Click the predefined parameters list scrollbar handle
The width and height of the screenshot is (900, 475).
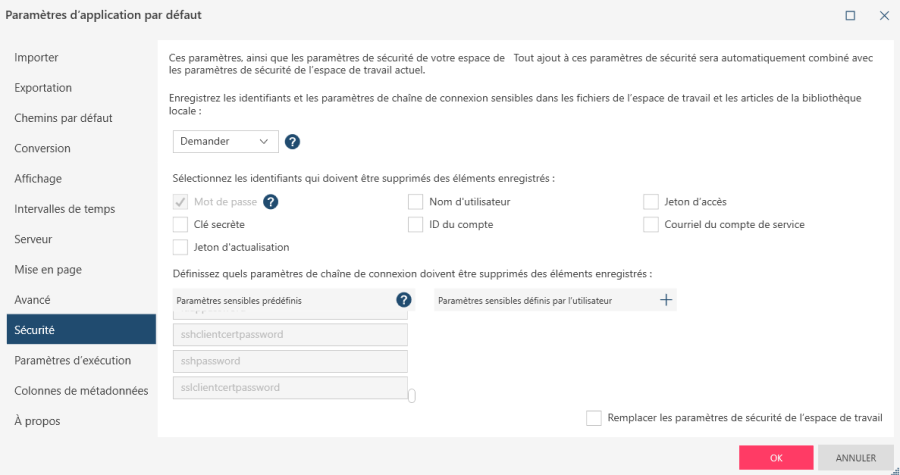coord(412,395)
